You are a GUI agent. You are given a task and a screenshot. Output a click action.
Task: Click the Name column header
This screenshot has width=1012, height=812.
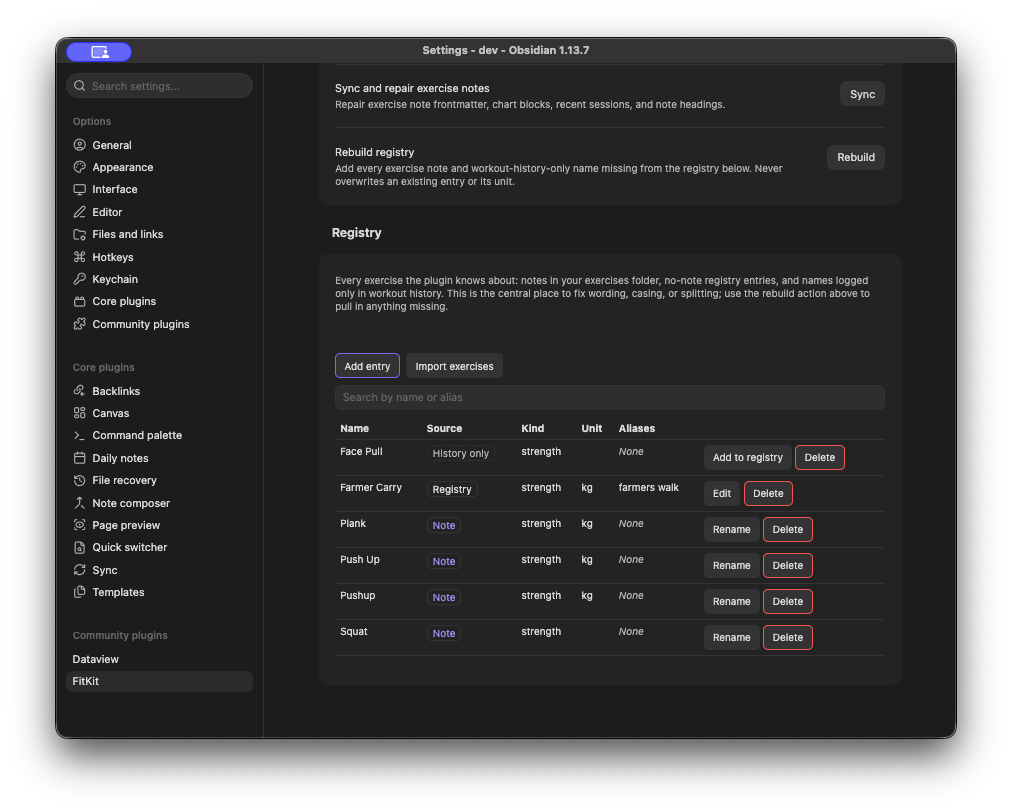[354, 429]
